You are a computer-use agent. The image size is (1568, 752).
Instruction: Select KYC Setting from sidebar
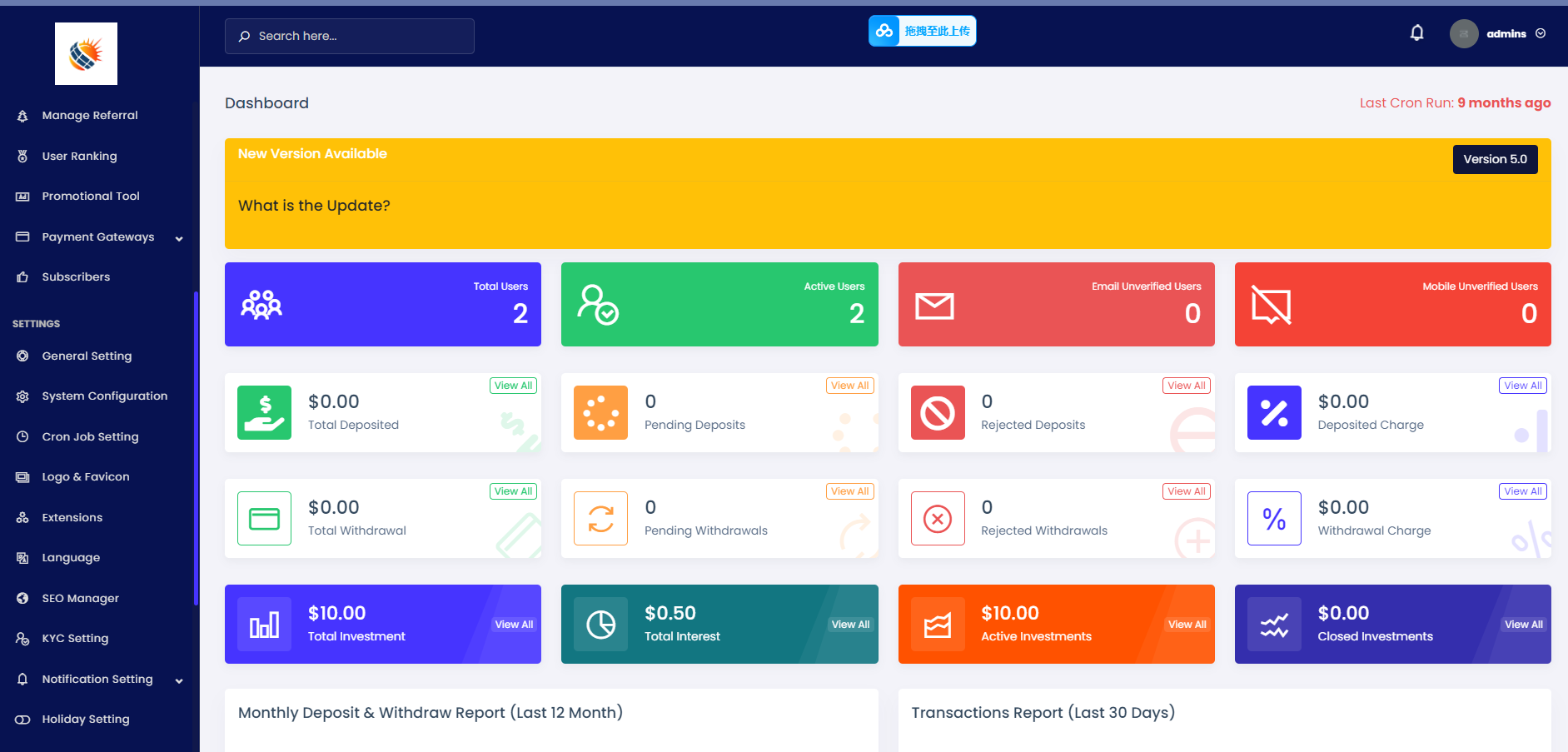75,639
